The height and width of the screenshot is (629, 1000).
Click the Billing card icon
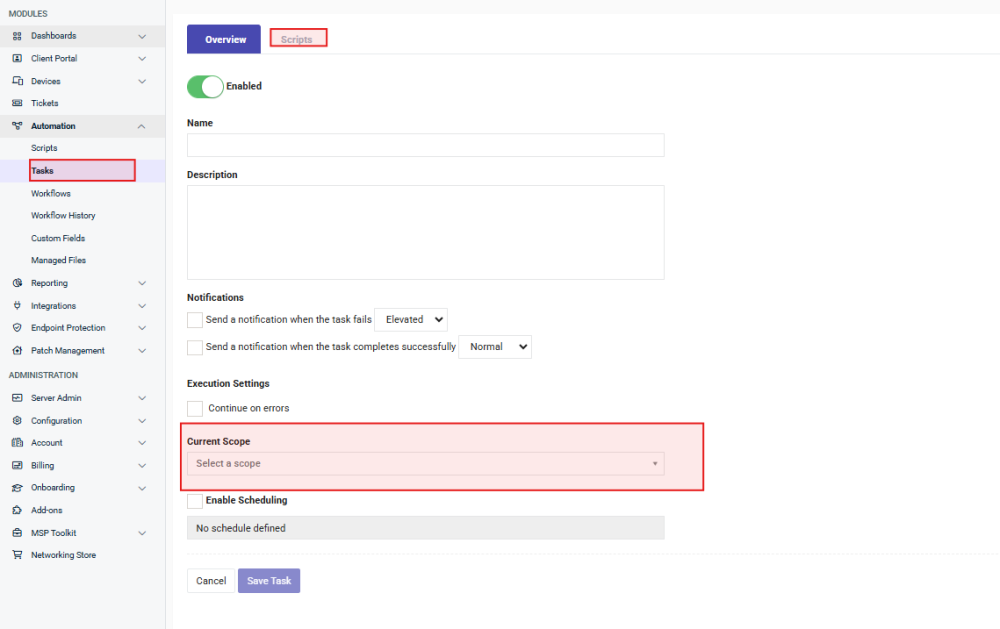(x=17, y=465)
